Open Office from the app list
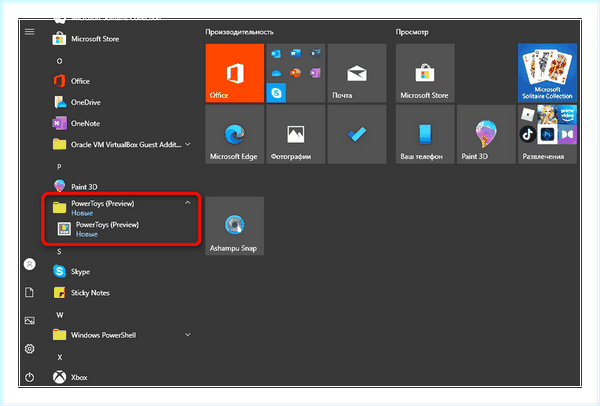Screen dimensions: 600x406 [122, 81]
